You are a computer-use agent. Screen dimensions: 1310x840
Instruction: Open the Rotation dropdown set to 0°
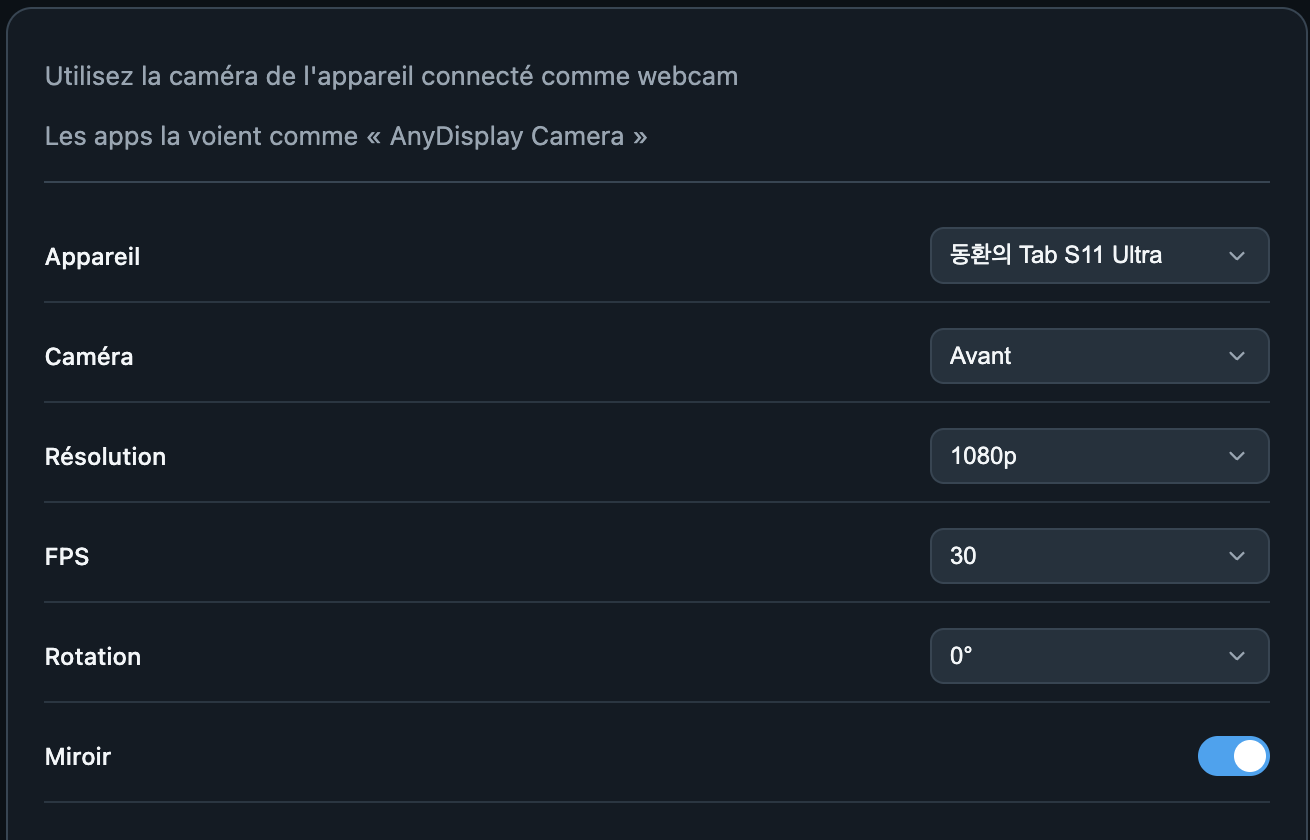[x=1100, y=656]
